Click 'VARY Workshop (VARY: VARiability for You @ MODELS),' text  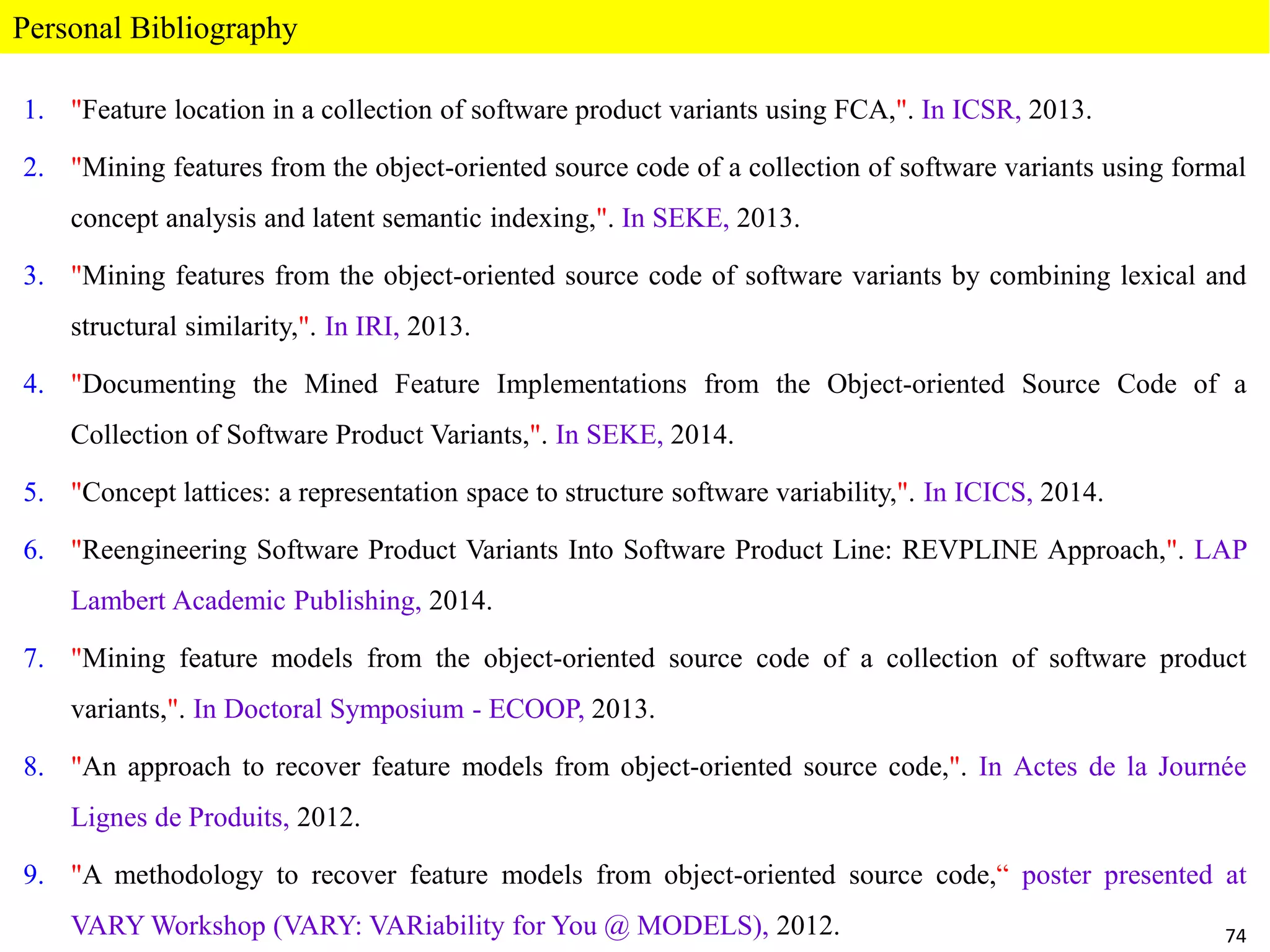(x=419, y=926)
